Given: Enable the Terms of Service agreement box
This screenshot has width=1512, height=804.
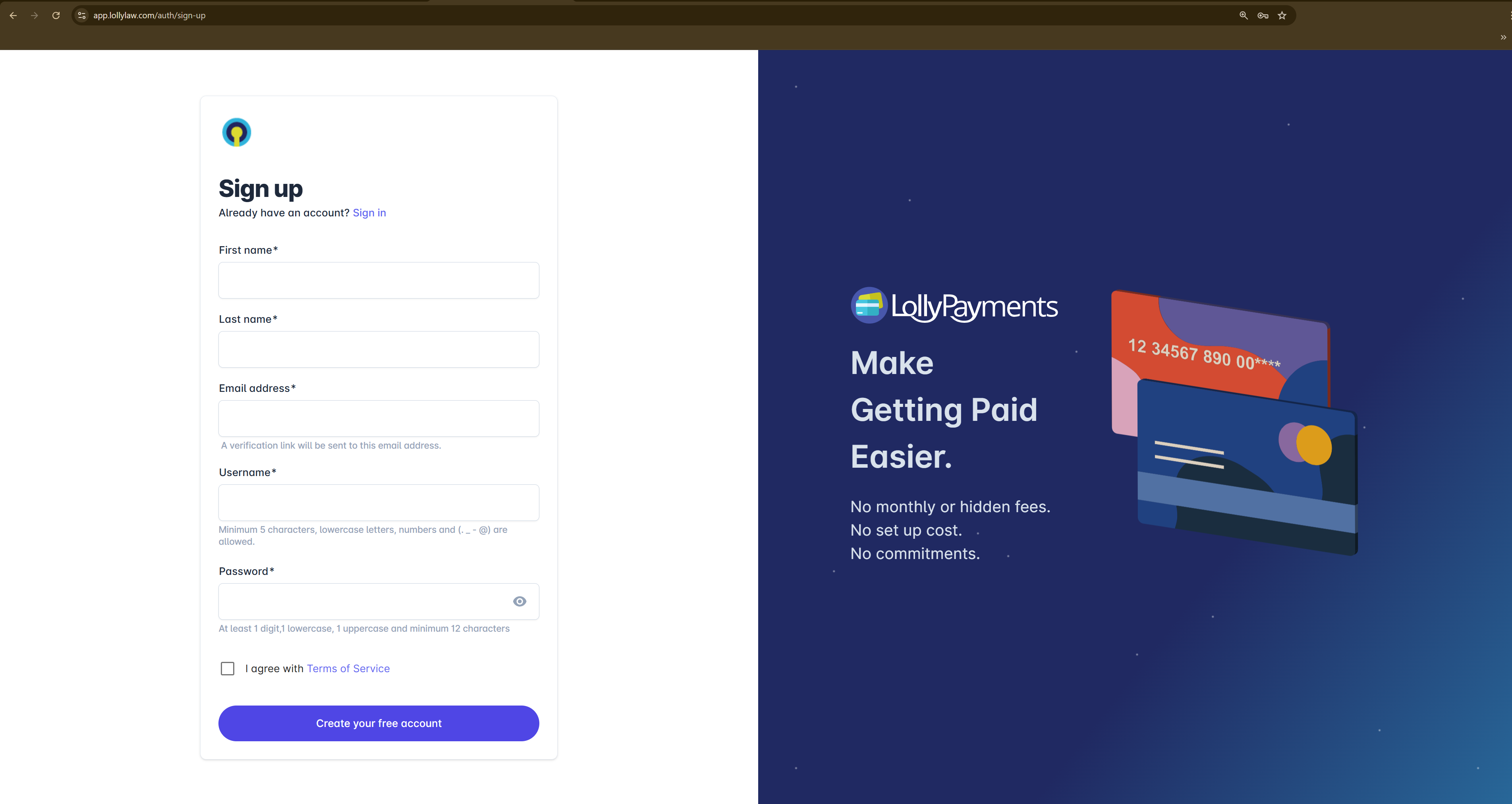Looking at the screenshot, I should (x=227, y=669).
